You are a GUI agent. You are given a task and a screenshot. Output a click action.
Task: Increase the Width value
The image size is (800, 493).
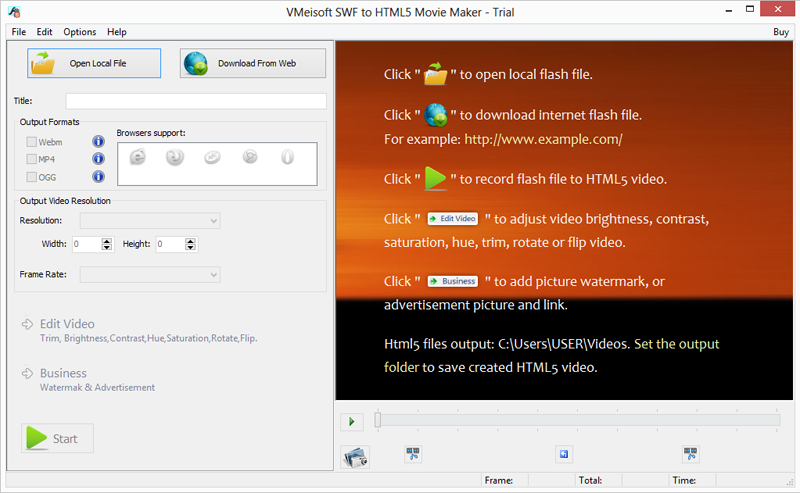point(107,241)
